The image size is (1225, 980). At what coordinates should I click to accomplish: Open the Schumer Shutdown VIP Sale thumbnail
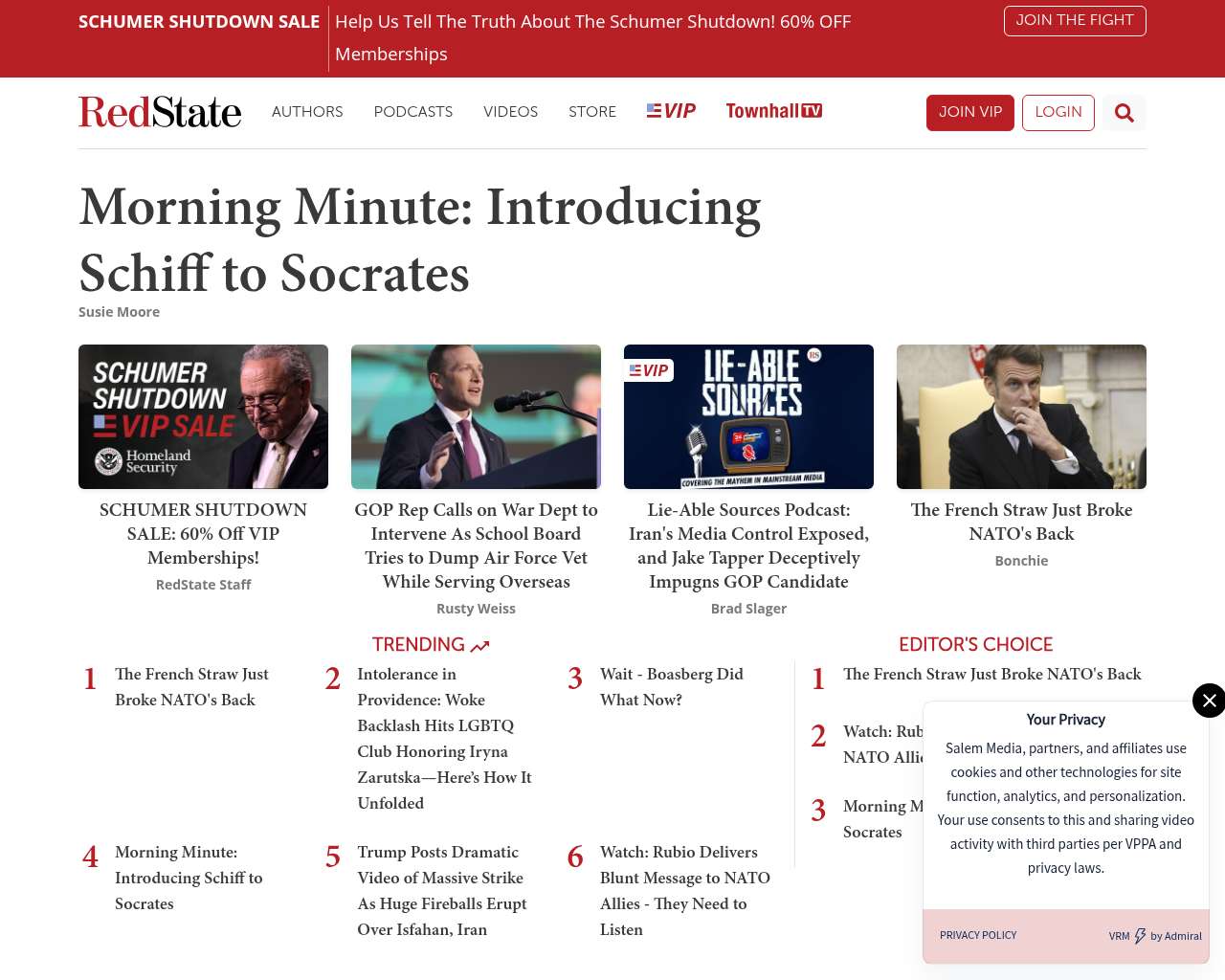[x=203, y=416]
